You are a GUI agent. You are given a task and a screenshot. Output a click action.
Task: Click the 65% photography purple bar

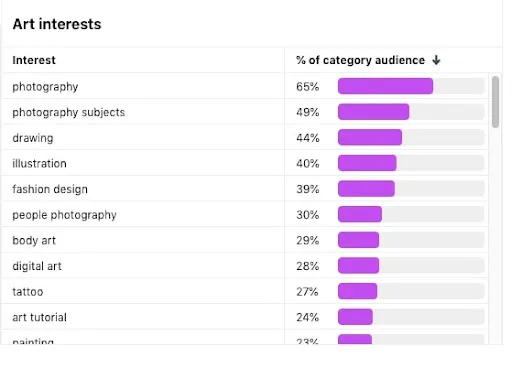[x=385, y=86]
